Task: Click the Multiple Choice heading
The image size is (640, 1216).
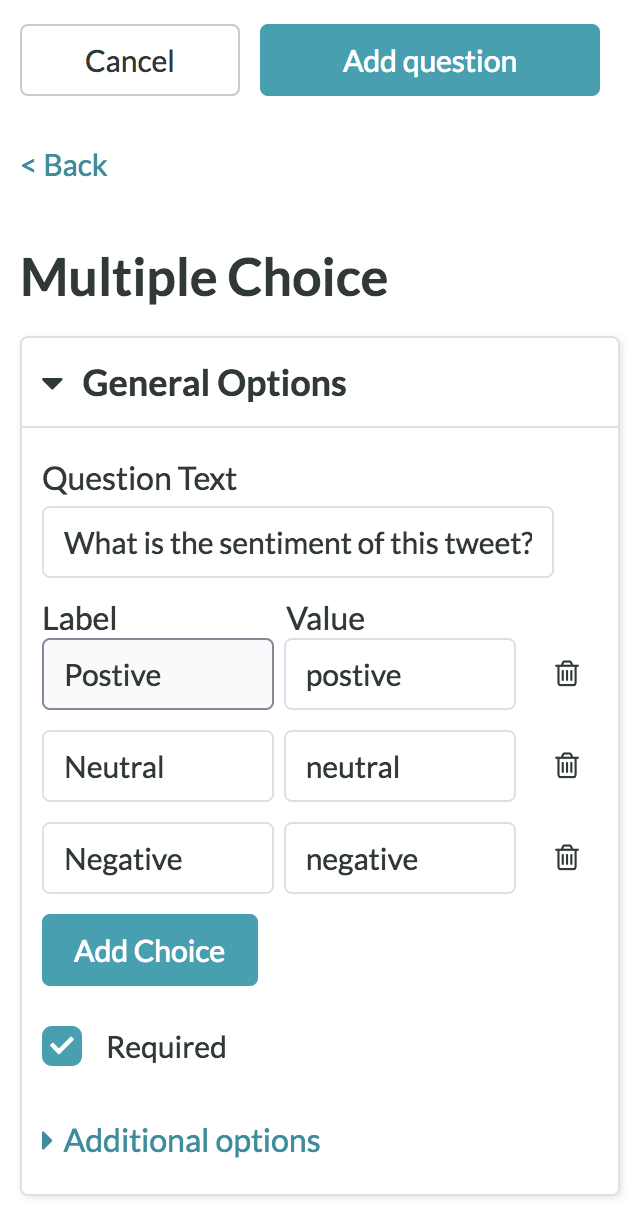Action: tap(205, 277)
